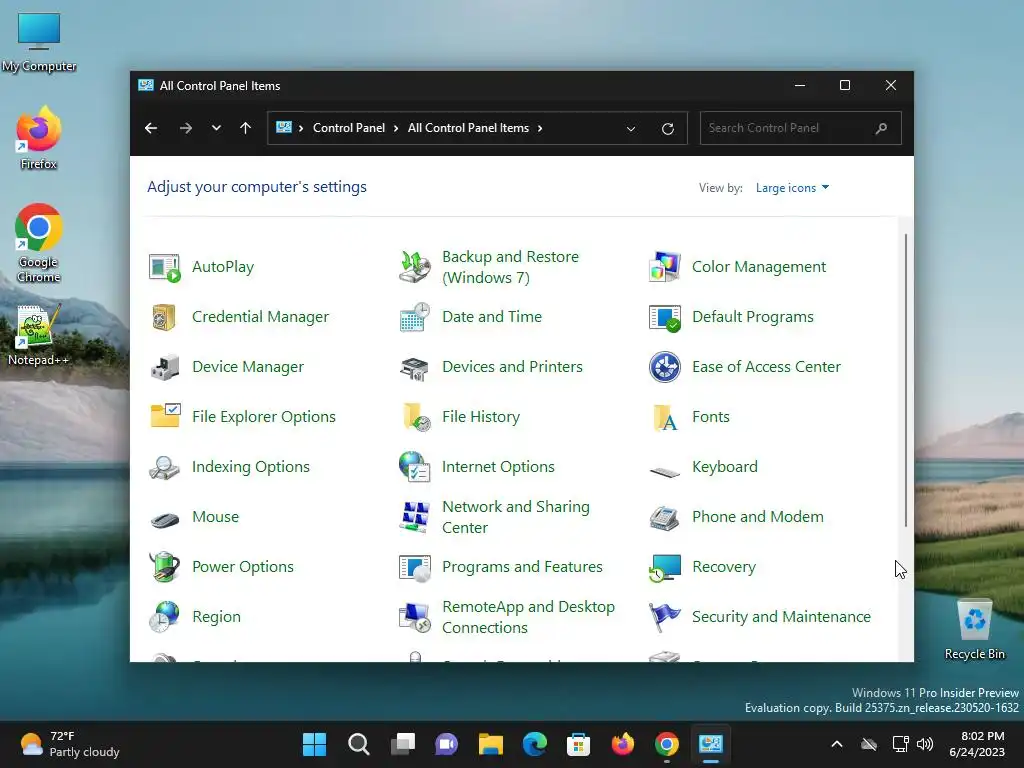Open the Mouse text link
The height and width of the screenshot is (768, 1024).
coord(216,517)
